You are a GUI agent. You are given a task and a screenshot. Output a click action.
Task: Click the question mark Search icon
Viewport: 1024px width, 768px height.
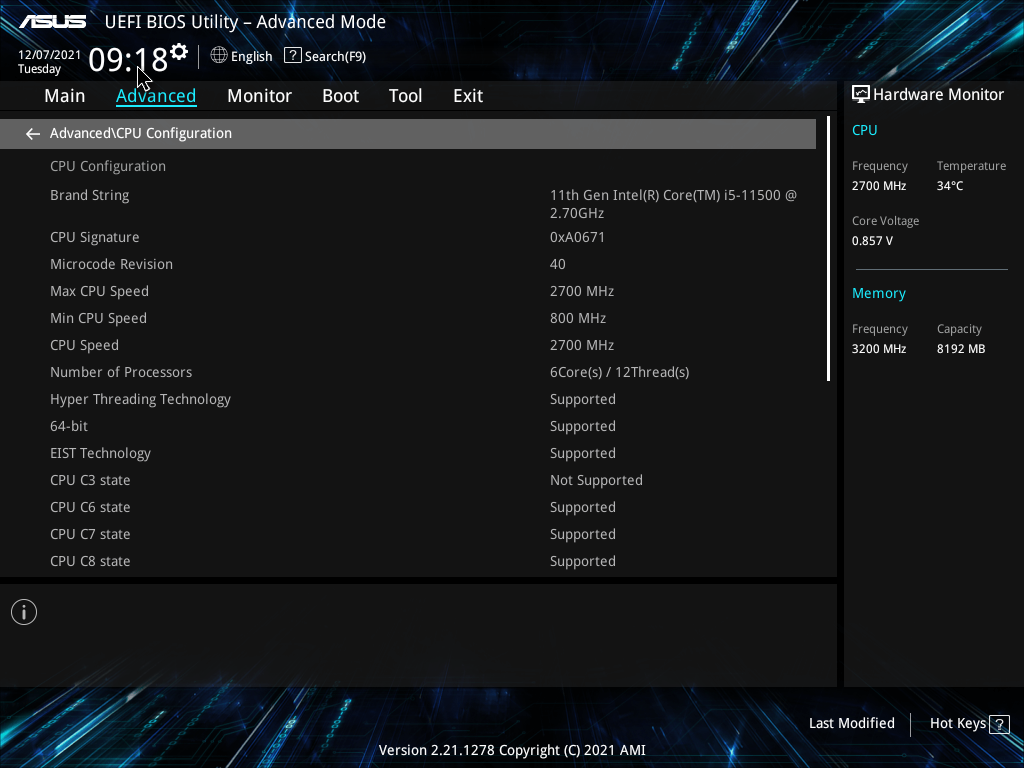click(293, 56)
